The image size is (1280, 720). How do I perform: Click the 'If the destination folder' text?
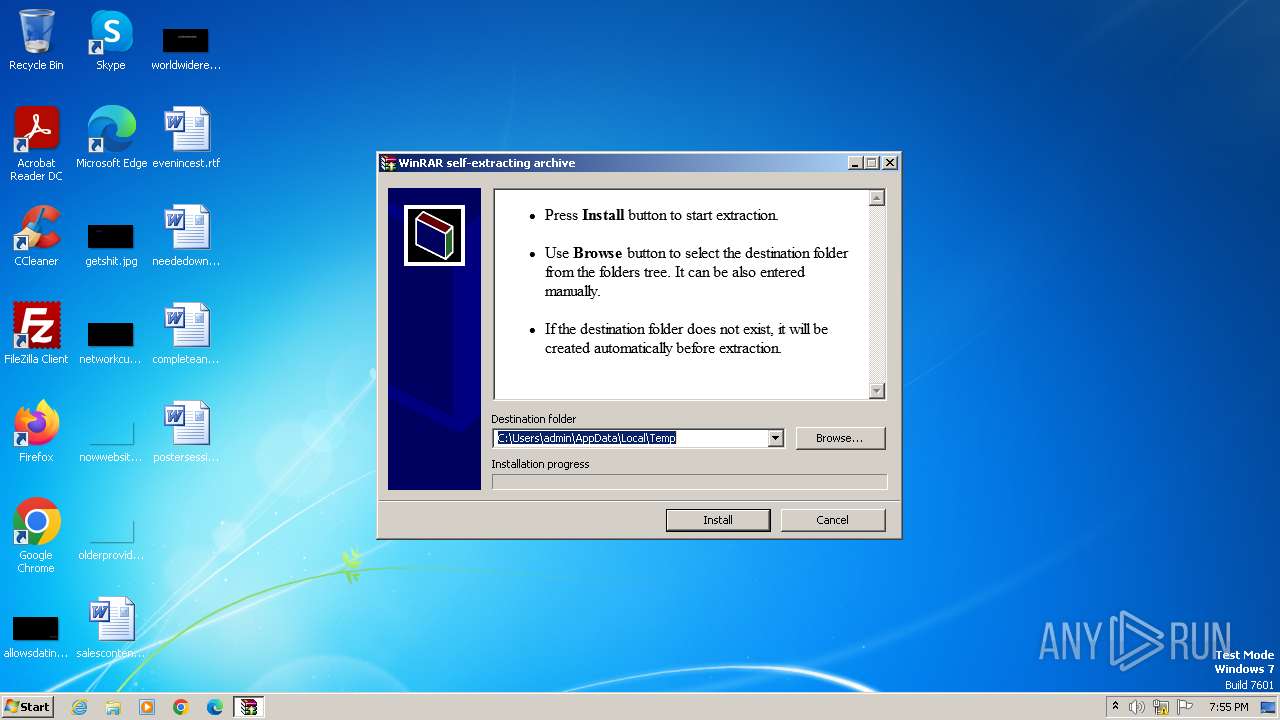686,339
